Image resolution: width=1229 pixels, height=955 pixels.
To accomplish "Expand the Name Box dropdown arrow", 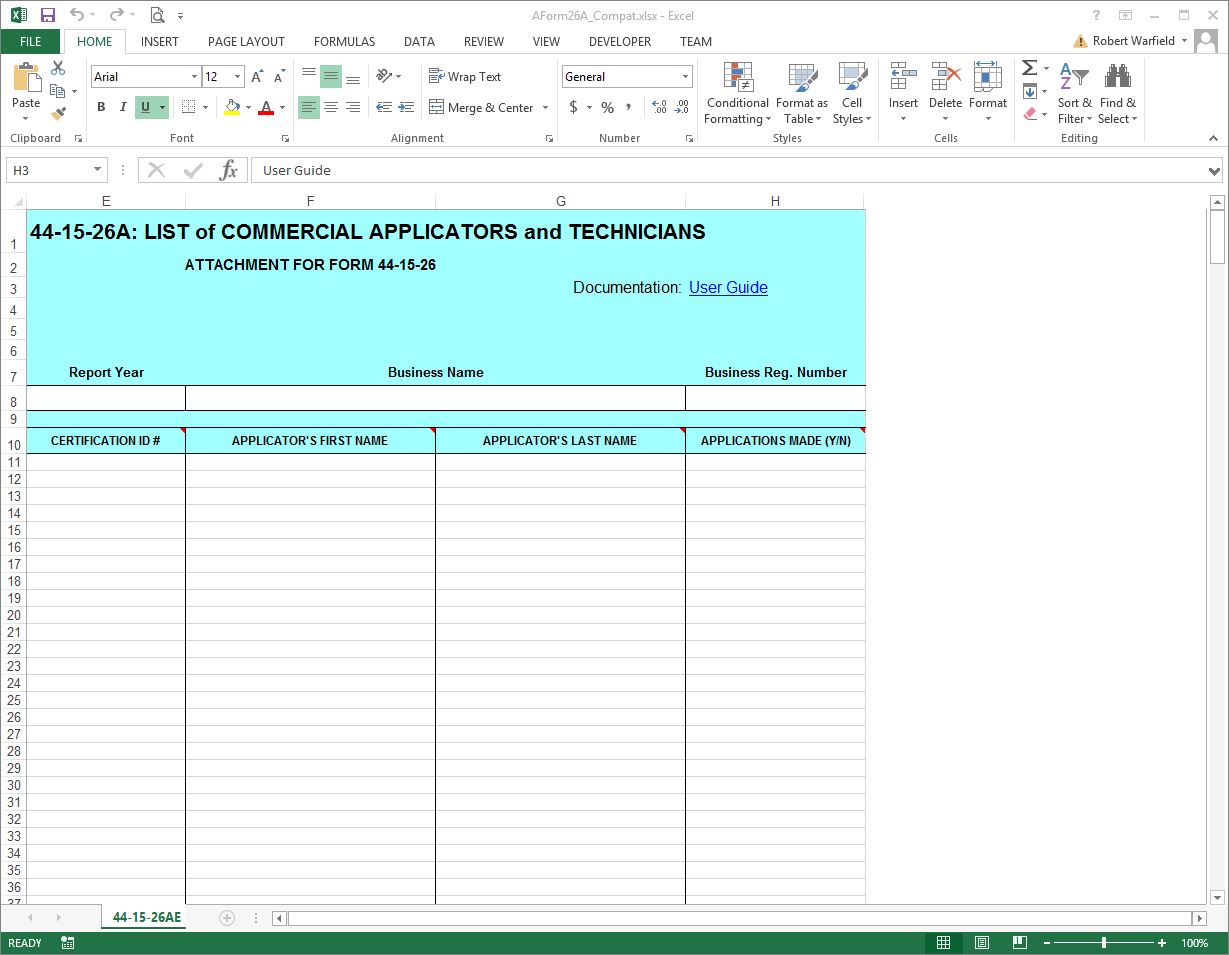I will [97, 170].
